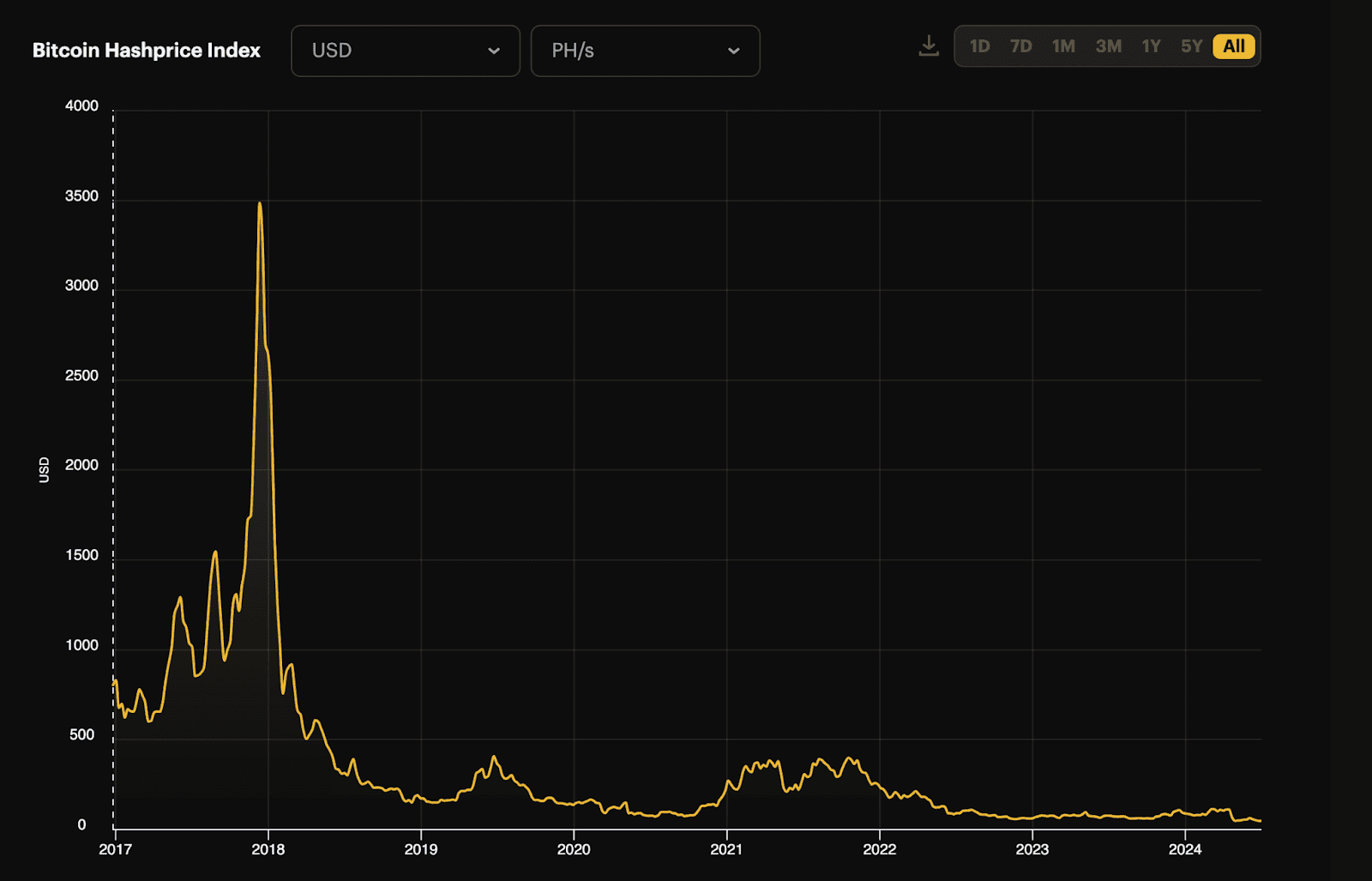1372x881 pixels.
Task: Open the PH/s unit dropdown
Action: tap(645, 51)
